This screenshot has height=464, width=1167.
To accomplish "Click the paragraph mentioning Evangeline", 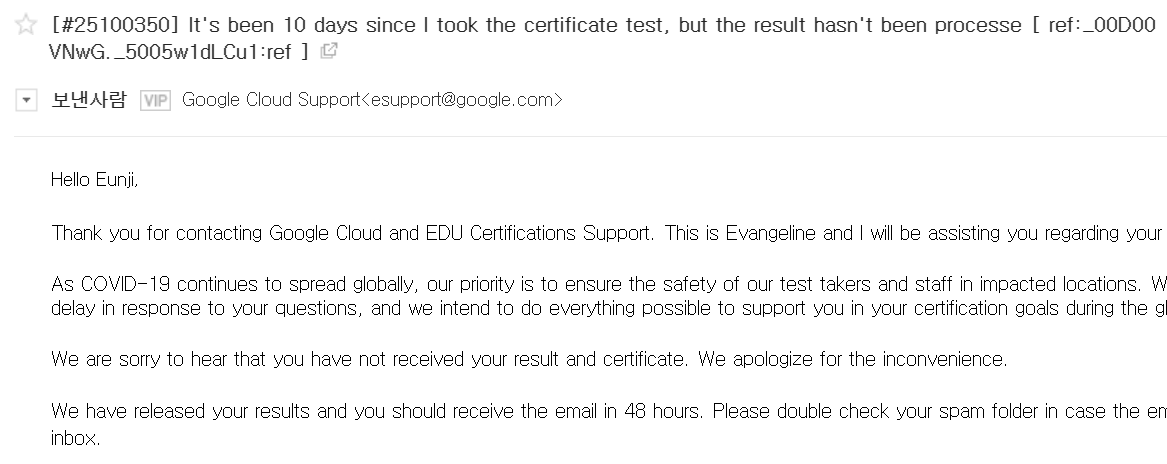I will (600, 233).
